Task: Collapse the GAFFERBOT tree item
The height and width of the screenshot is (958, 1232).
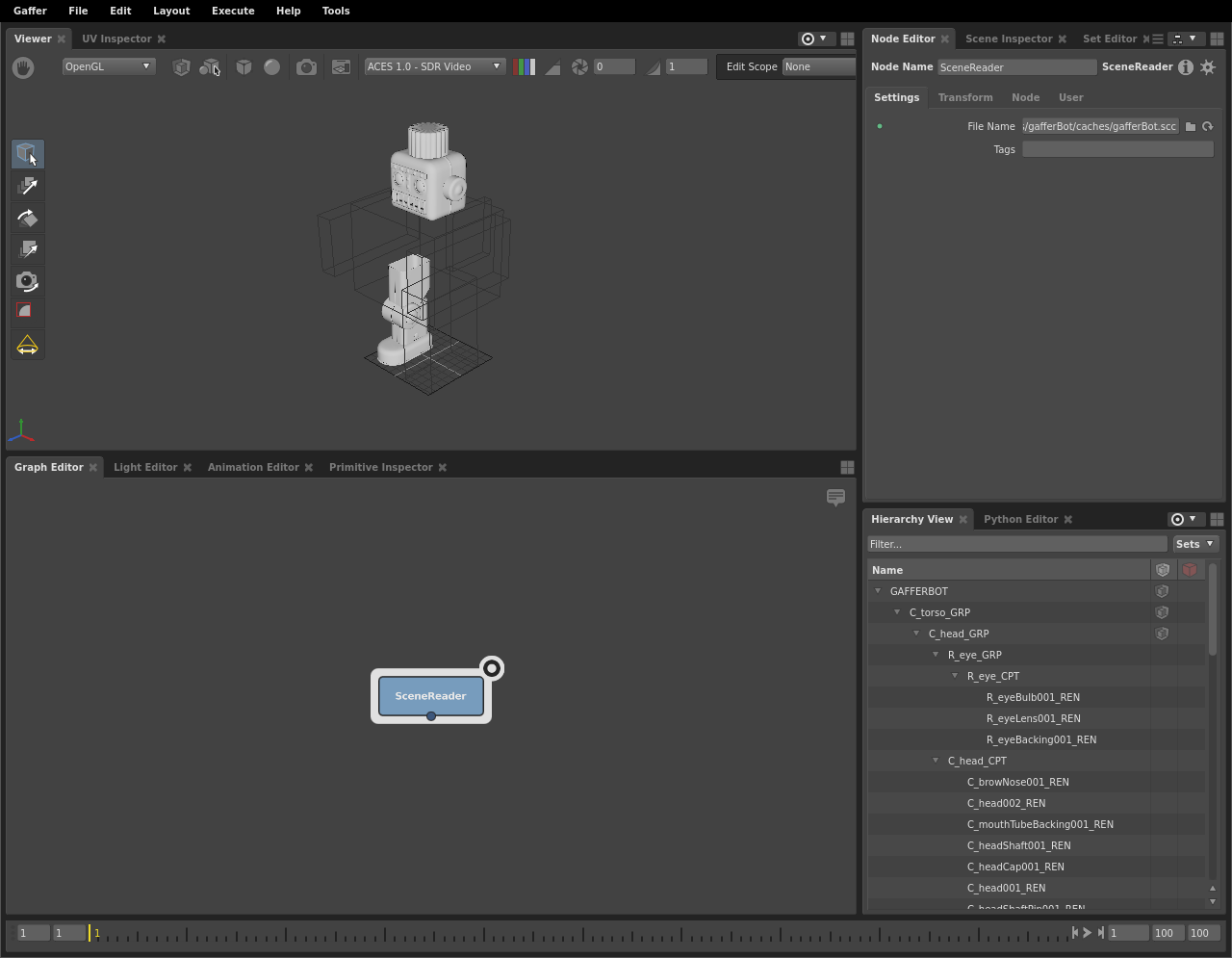Action: pos(878,591)
